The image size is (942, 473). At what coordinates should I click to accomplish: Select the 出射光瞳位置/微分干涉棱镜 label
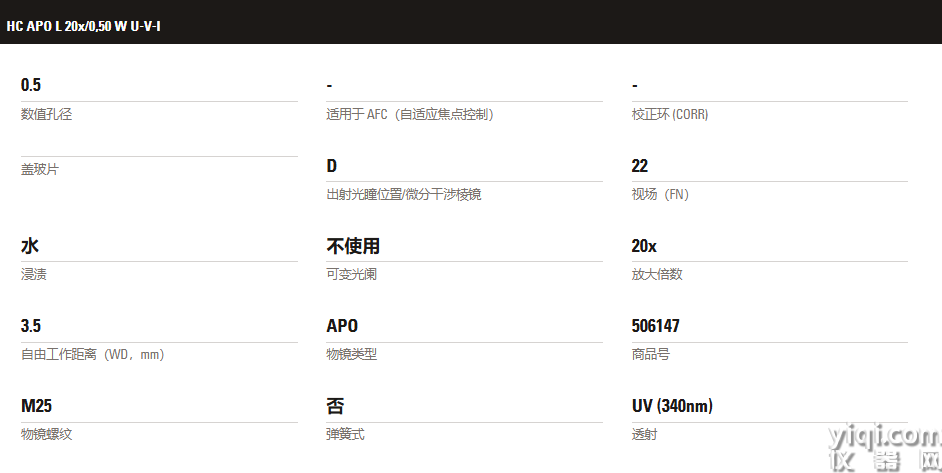coord(404,194)
